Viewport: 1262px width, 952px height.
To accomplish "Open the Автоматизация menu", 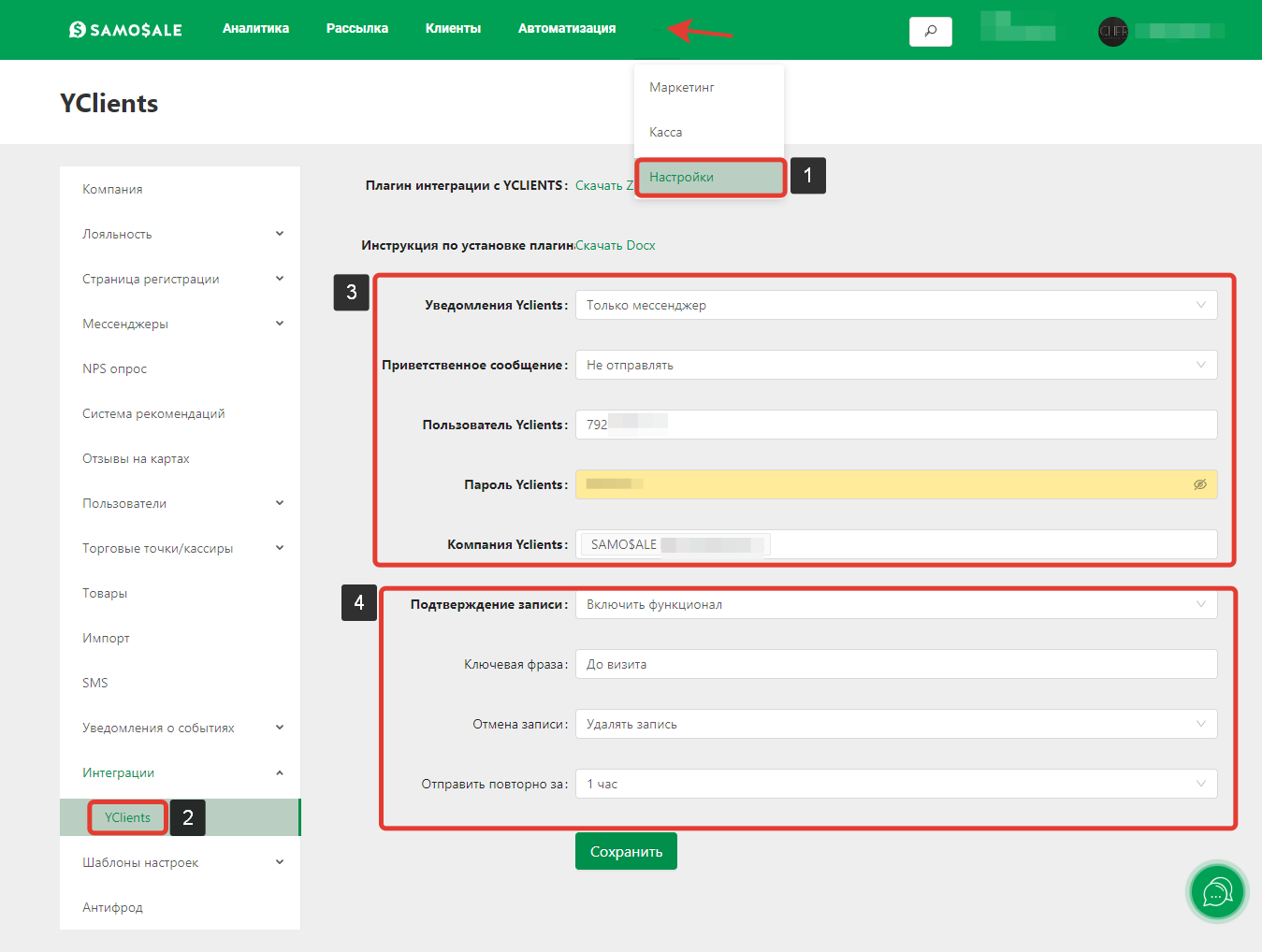I will 567,29.
